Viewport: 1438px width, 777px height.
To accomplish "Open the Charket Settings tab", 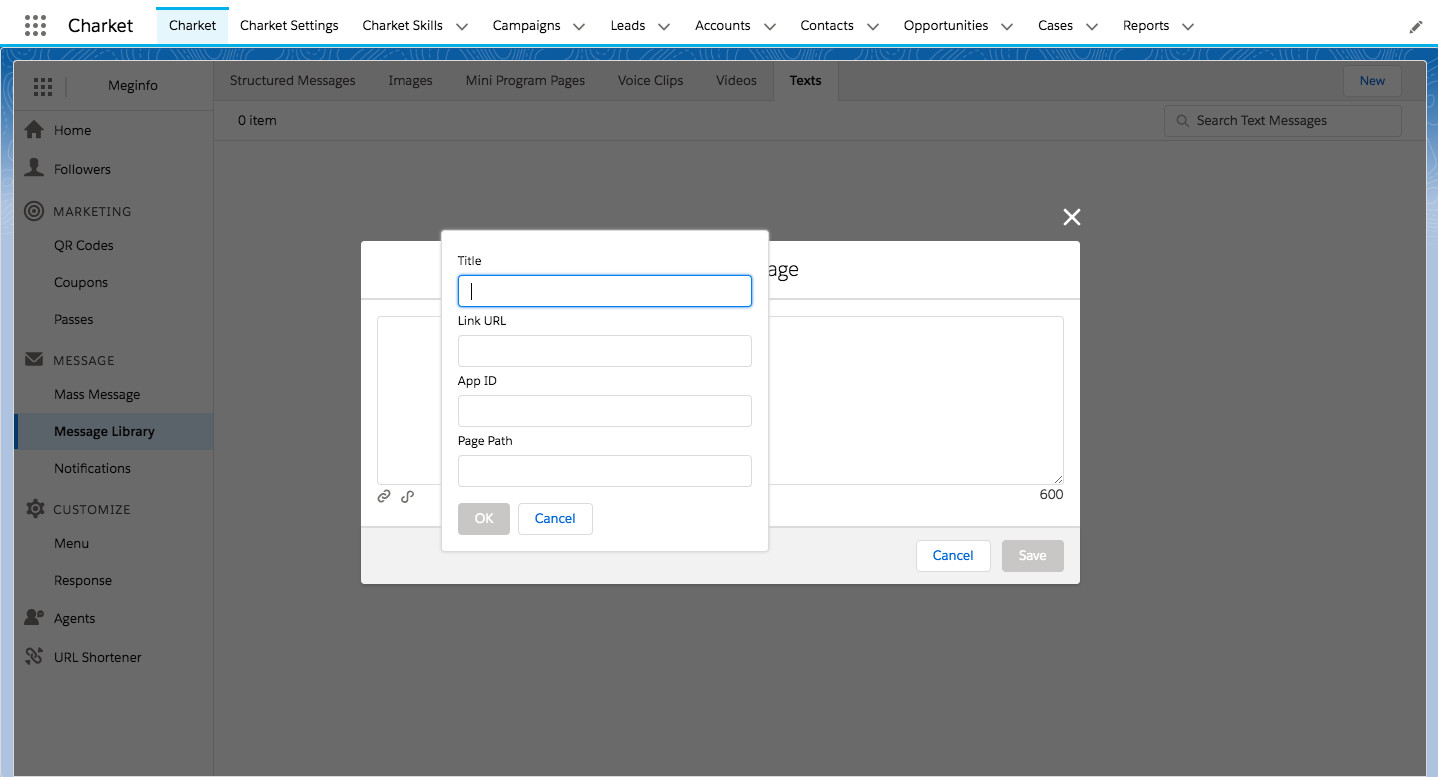I will tap(289, 25).
